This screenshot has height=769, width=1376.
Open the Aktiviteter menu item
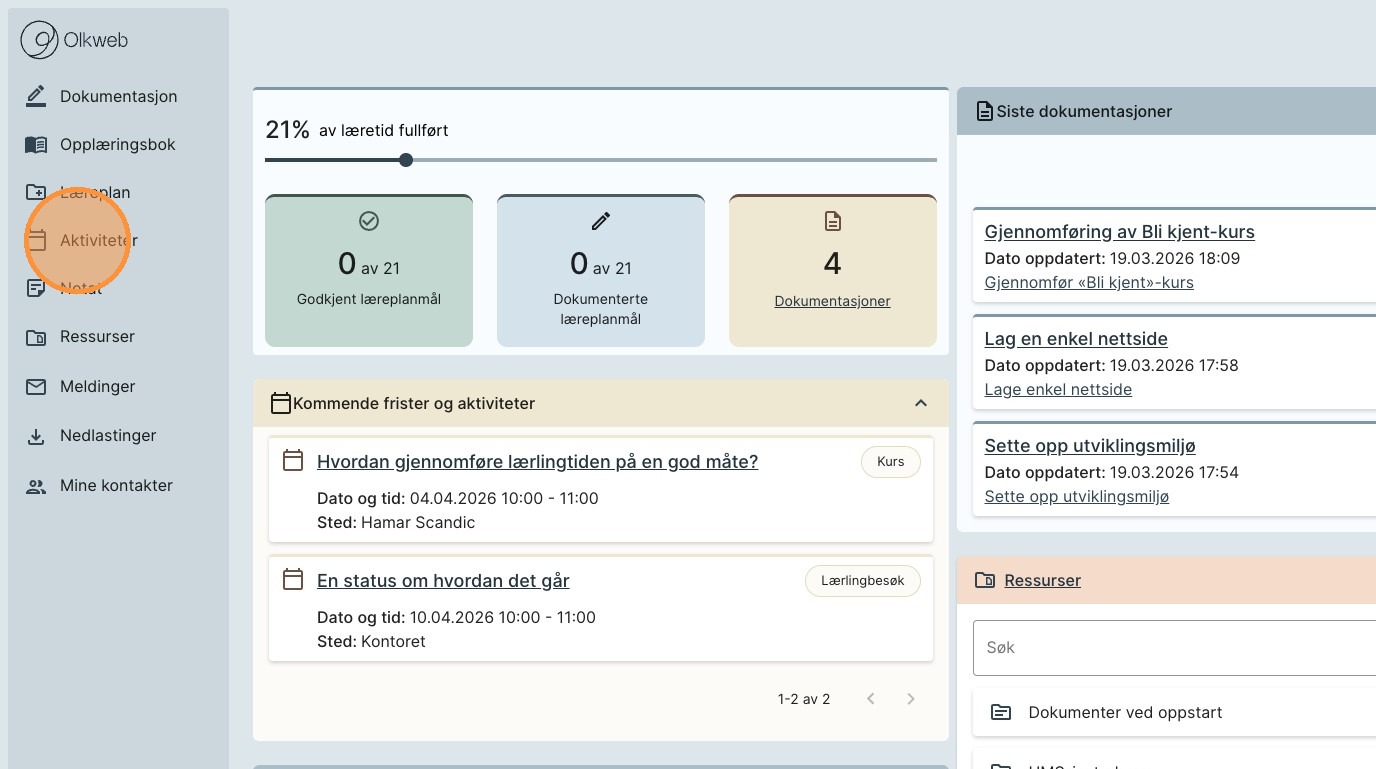coord(98,241)
